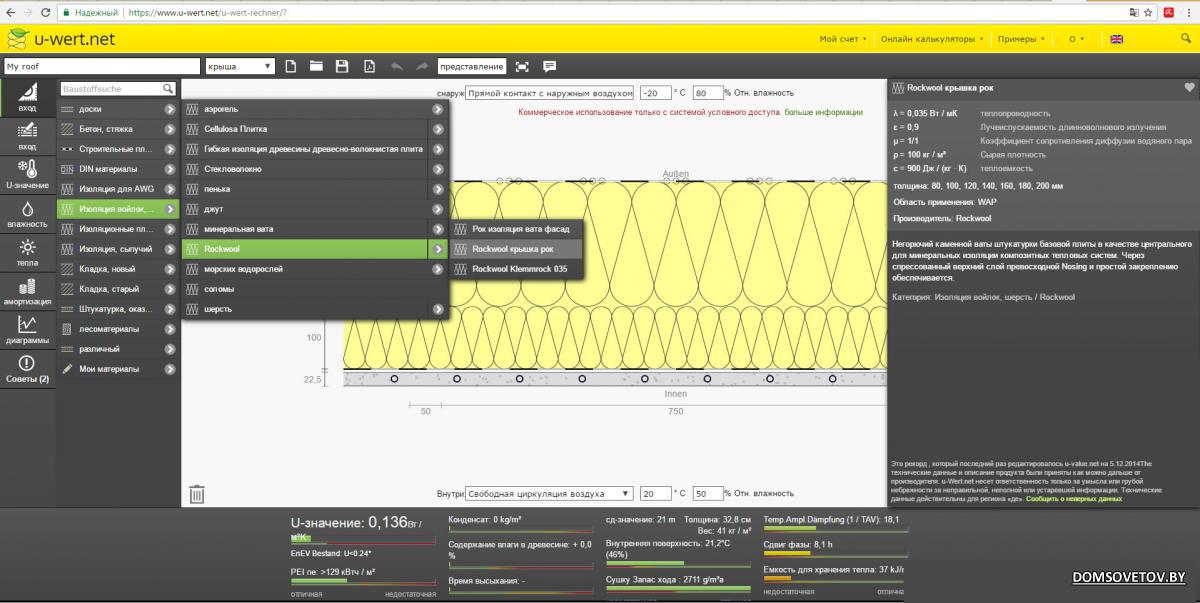The width and height of the screenshot is (1200, 603).
Task: Open Советы (2) tips section
Action: coord(27,369)
